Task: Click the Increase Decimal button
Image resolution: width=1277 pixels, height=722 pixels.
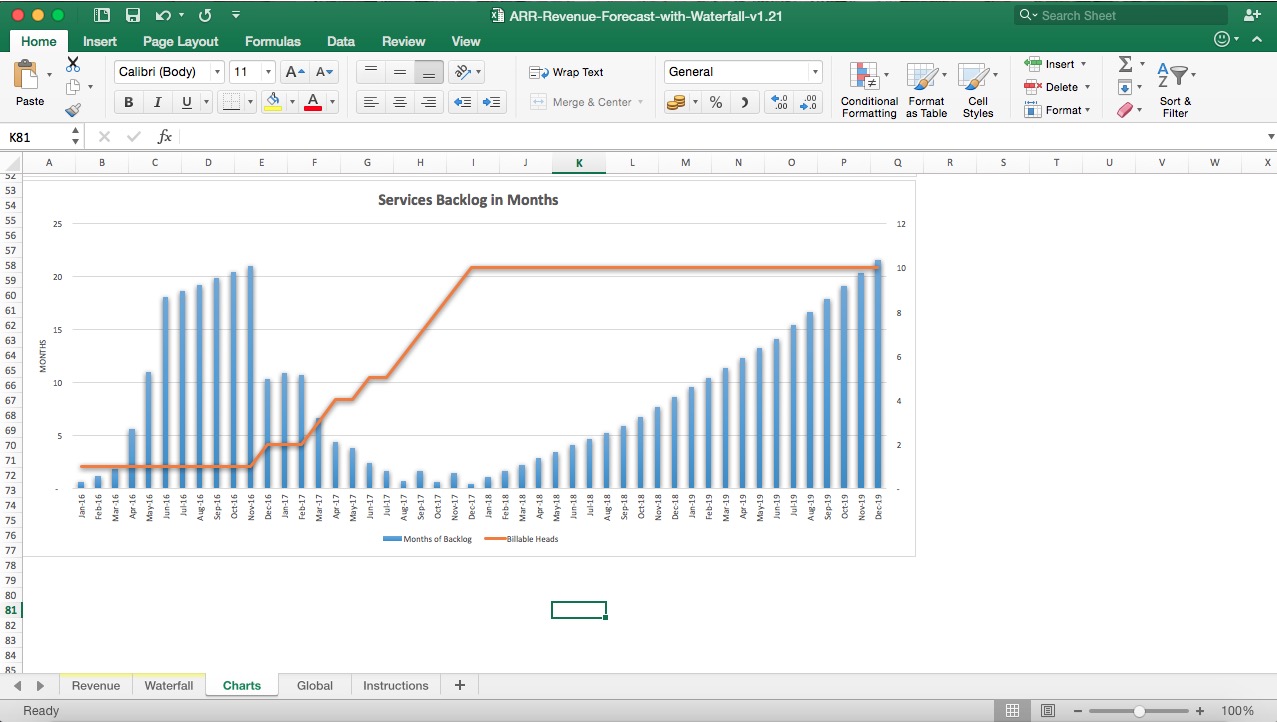Action: pyautogui.click(x=779, y=101)
